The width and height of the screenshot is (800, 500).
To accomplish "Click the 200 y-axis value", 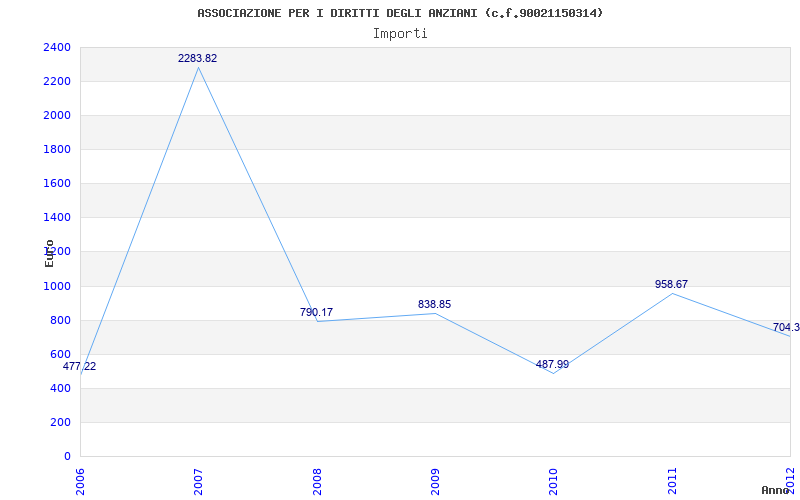I will tap(60, 422).
